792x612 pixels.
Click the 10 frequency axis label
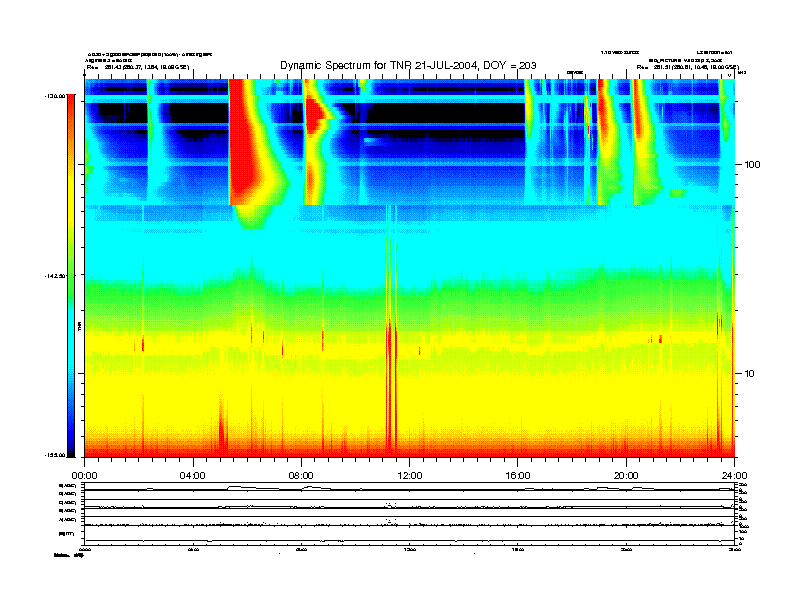click(749, 374)
